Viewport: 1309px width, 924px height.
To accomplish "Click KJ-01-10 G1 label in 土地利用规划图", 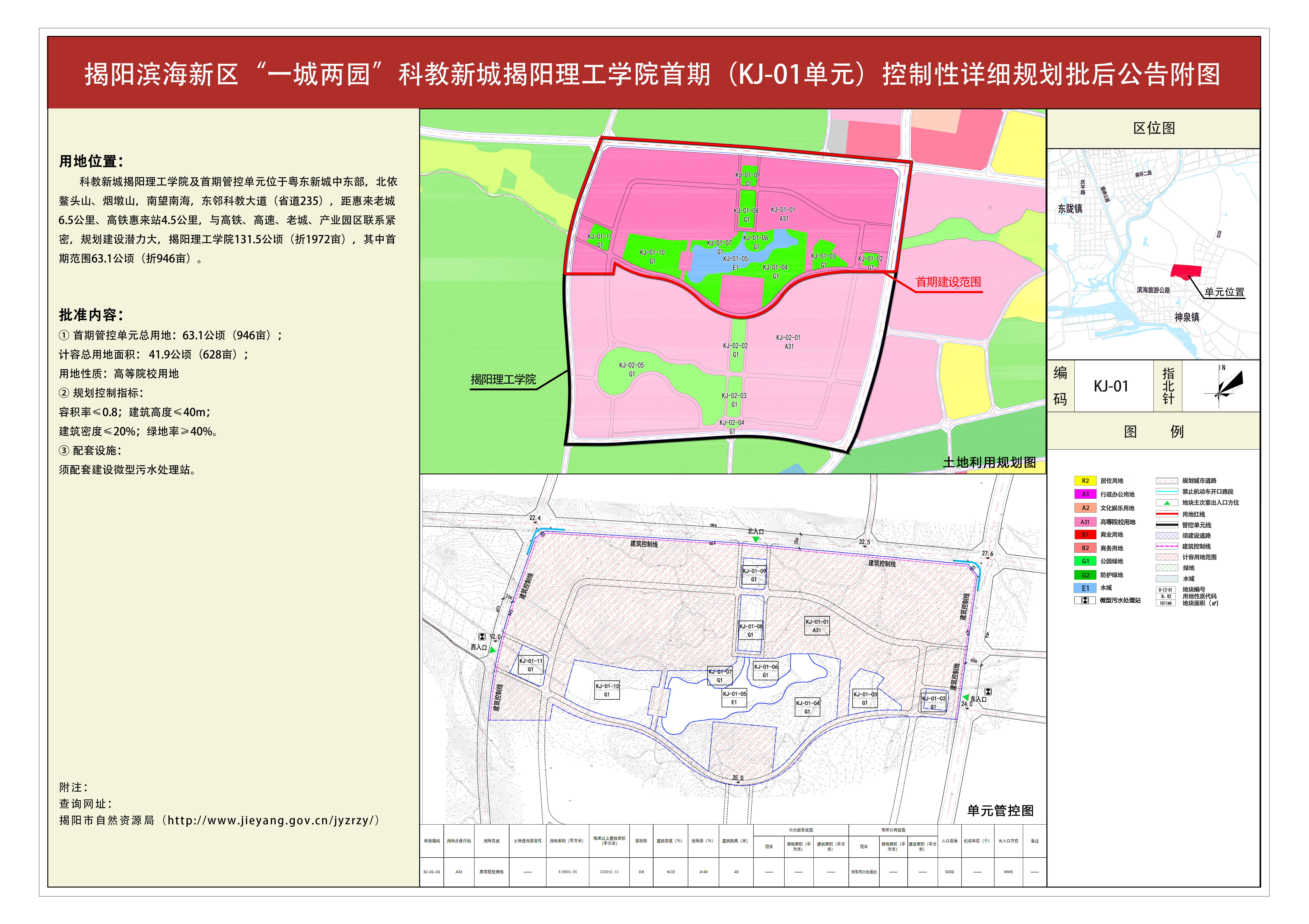I will pos(652,256).
